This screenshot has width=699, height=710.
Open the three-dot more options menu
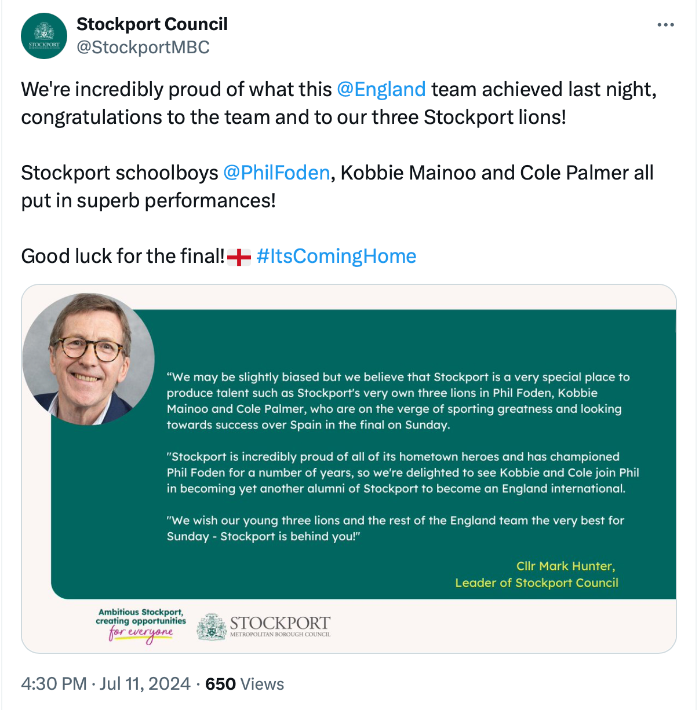[x=665, y=25]
